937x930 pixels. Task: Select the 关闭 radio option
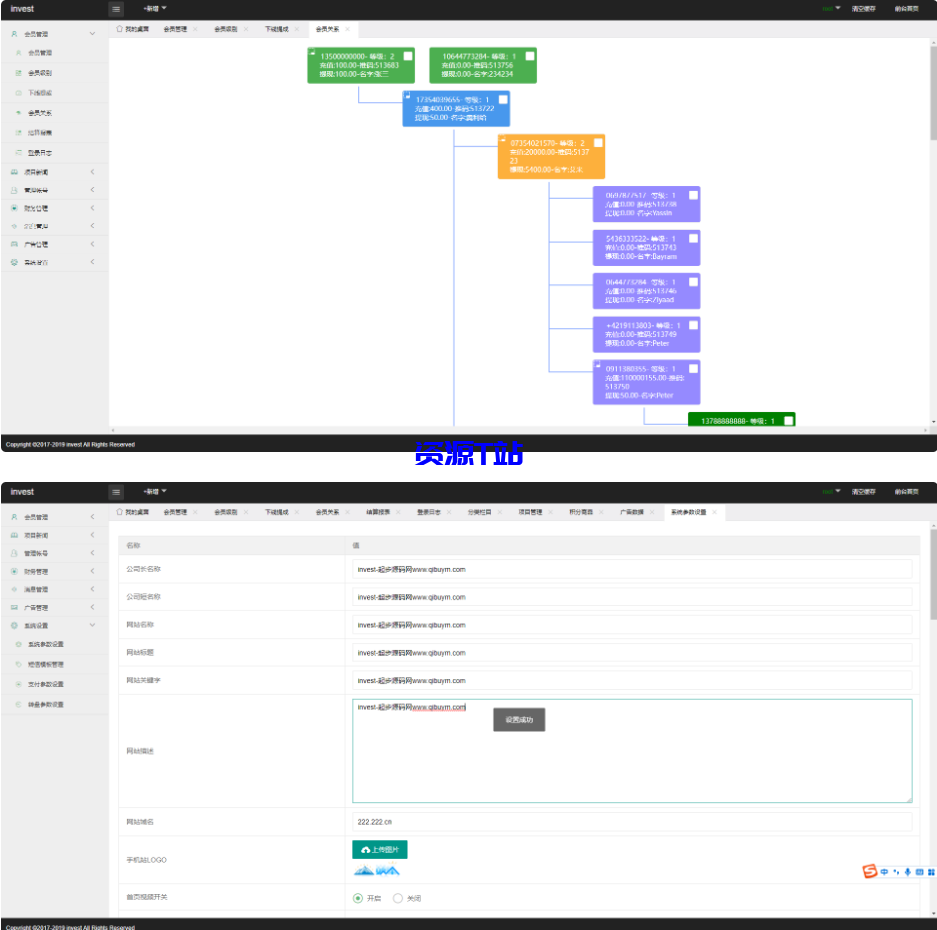pyautogui.click(x=398, y=898)
